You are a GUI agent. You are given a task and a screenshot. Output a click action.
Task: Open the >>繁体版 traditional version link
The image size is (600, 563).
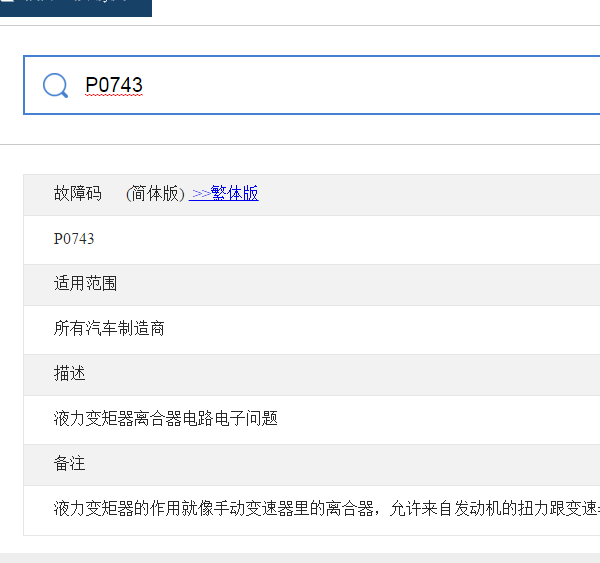tap(224, 193)
